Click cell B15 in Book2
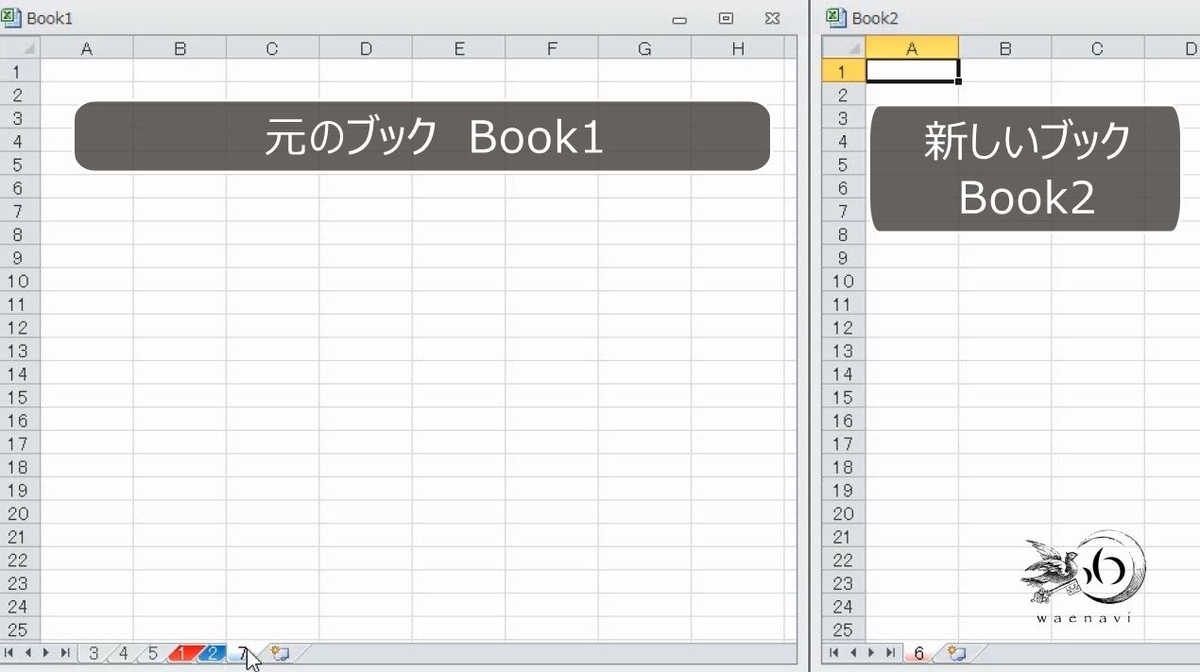 (1005, 397)
